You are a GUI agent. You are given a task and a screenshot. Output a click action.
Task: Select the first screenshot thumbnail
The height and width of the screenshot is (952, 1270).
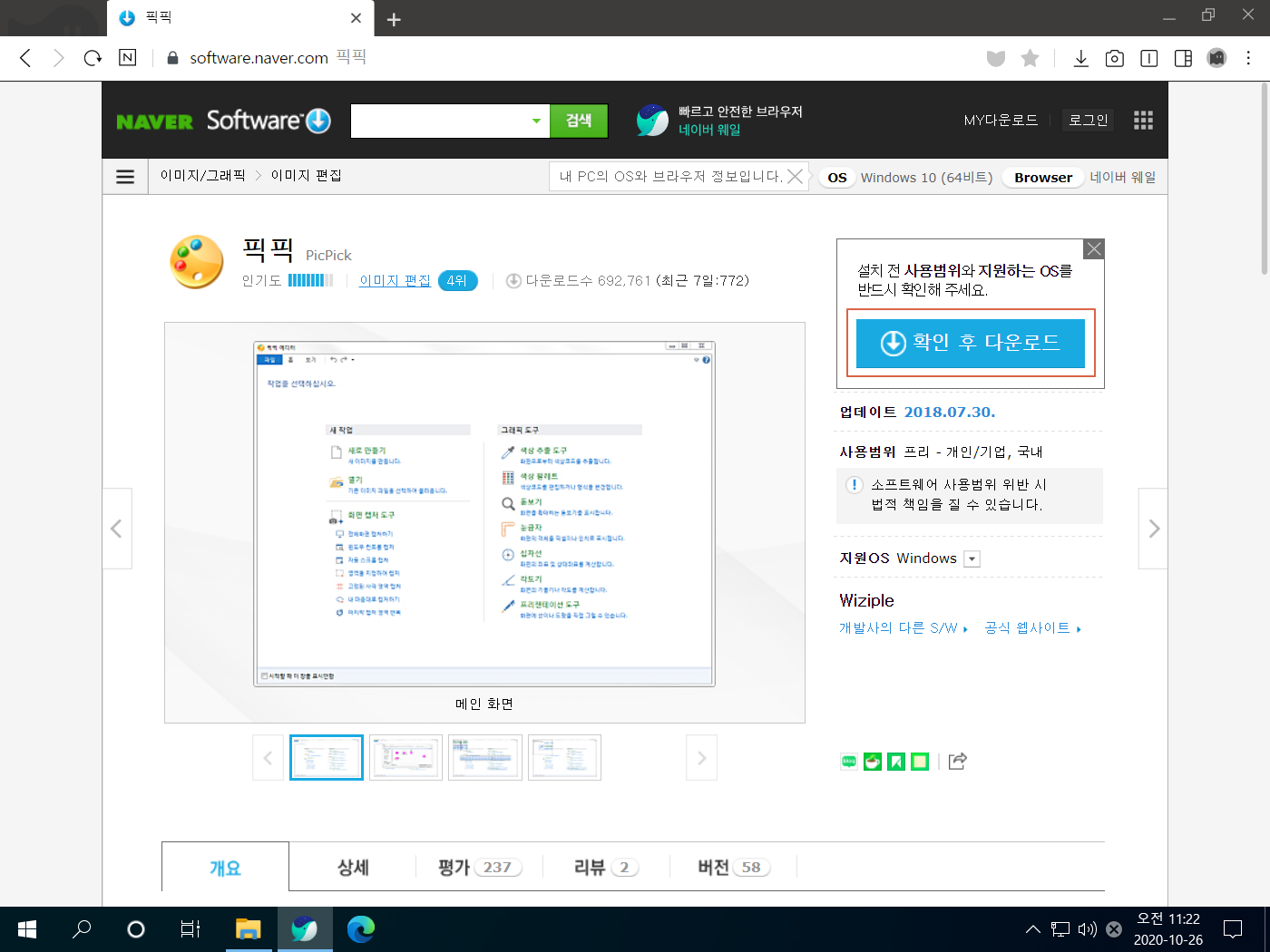pyautogui.click(x=327, y=758)
